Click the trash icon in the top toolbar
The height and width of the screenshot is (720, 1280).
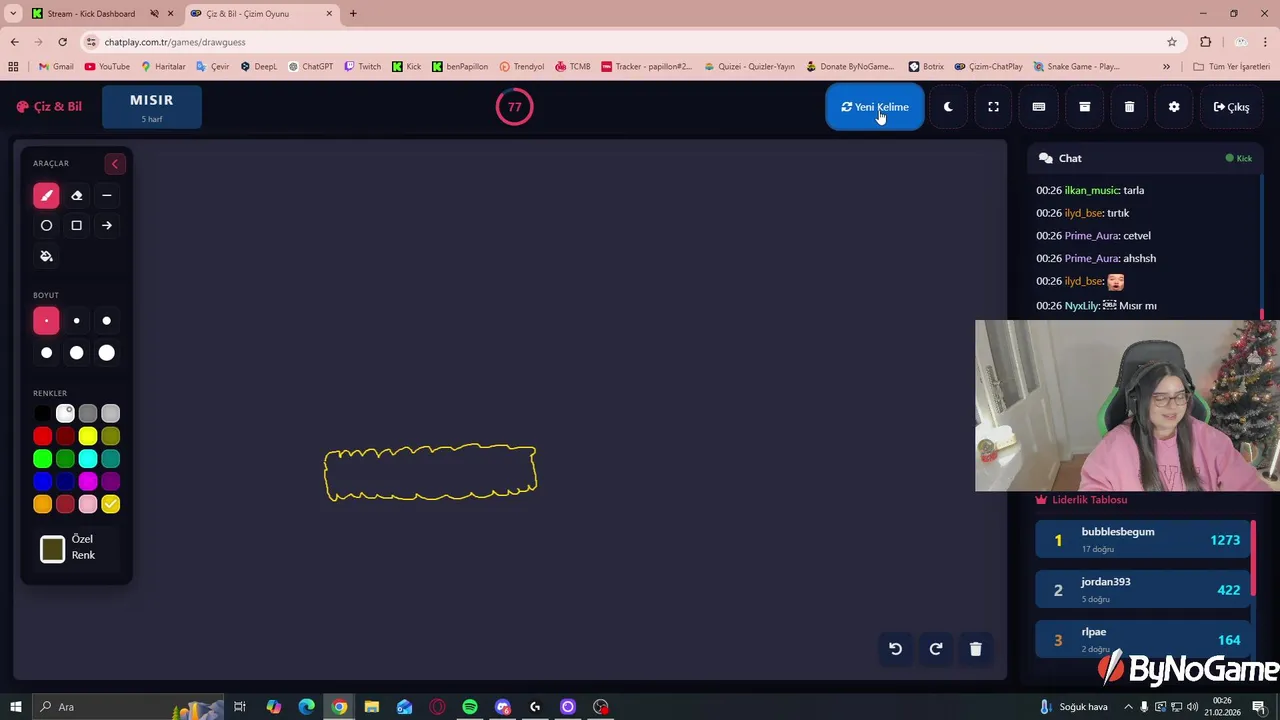pyautogui.click(x=1129, y=107)
